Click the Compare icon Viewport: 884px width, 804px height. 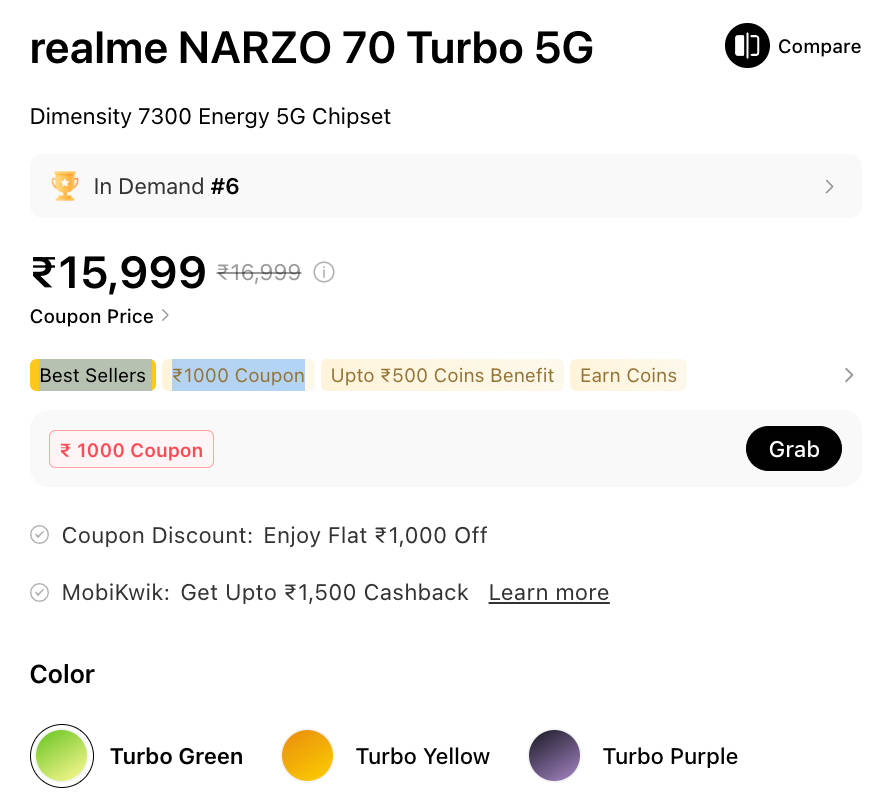747,46
